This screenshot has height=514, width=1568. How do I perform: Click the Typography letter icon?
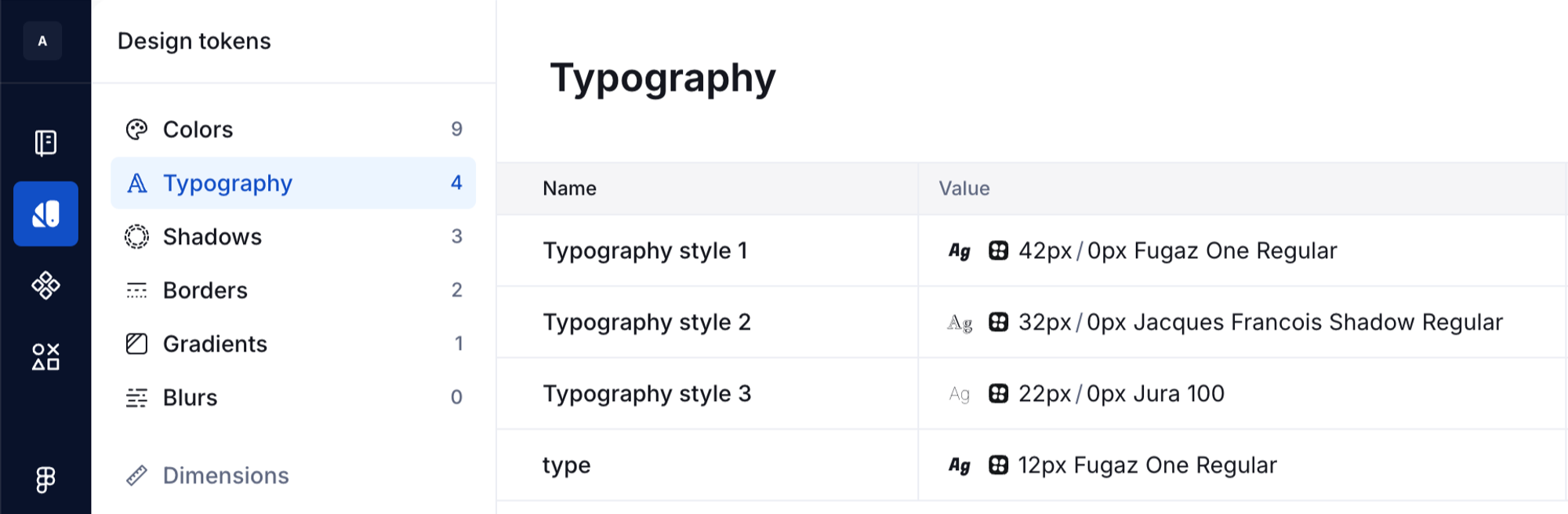pyautogui.click(x=136, y=183)
